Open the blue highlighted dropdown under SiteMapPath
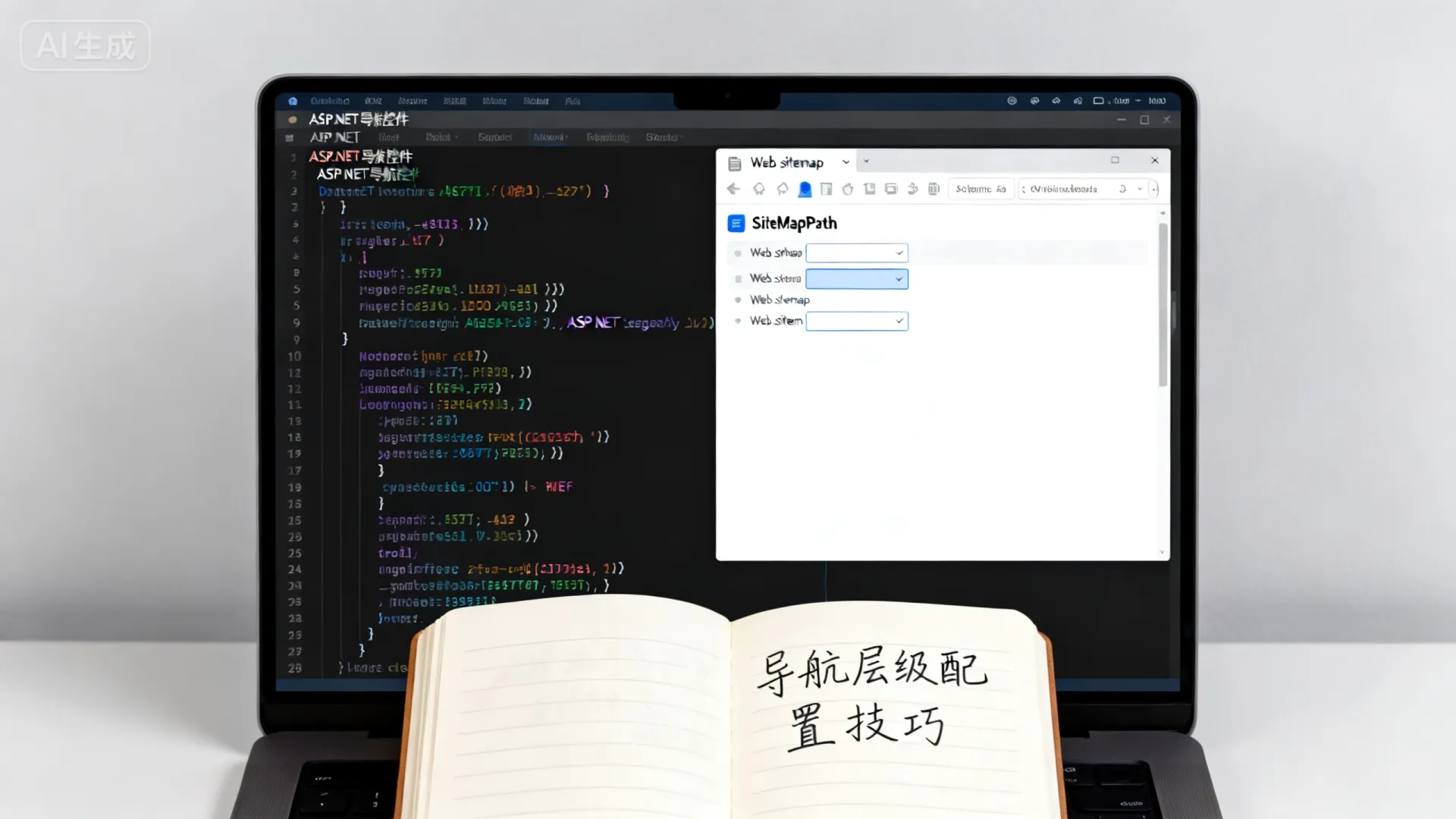Image resolution: width=1456 pixels, height=819 pixels. (857, 279)
